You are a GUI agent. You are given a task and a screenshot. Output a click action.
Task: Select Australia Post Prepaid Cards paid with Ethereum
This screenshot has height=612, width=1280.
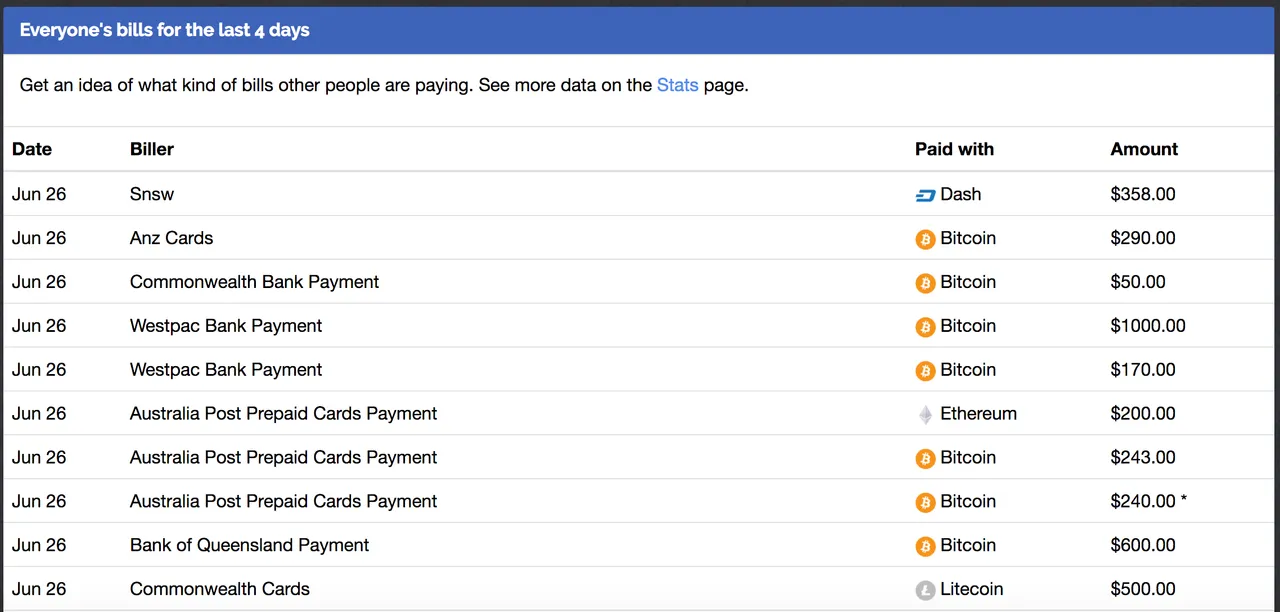(283, 414)
